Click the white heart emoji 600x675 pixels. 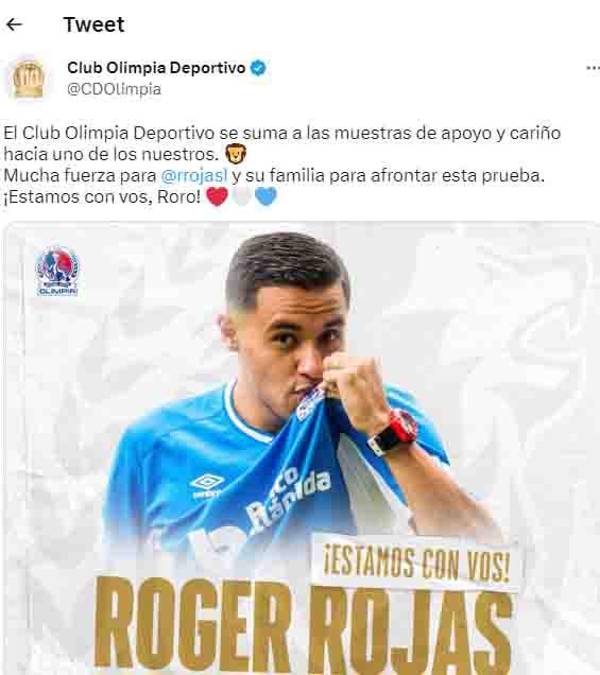click(x=241, y=197)
